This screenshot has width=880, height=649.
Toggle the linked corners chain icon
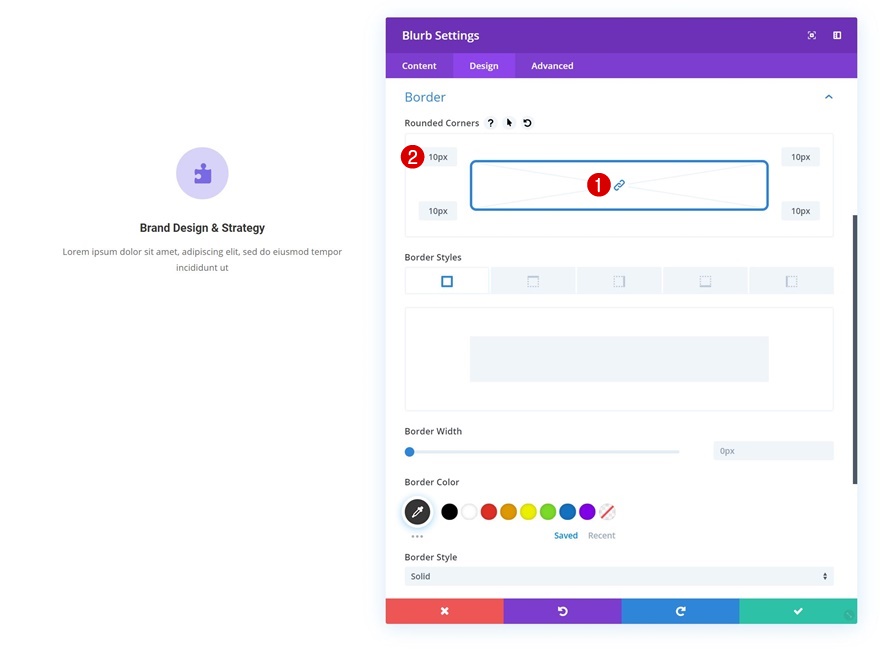(x=619, y=185)
